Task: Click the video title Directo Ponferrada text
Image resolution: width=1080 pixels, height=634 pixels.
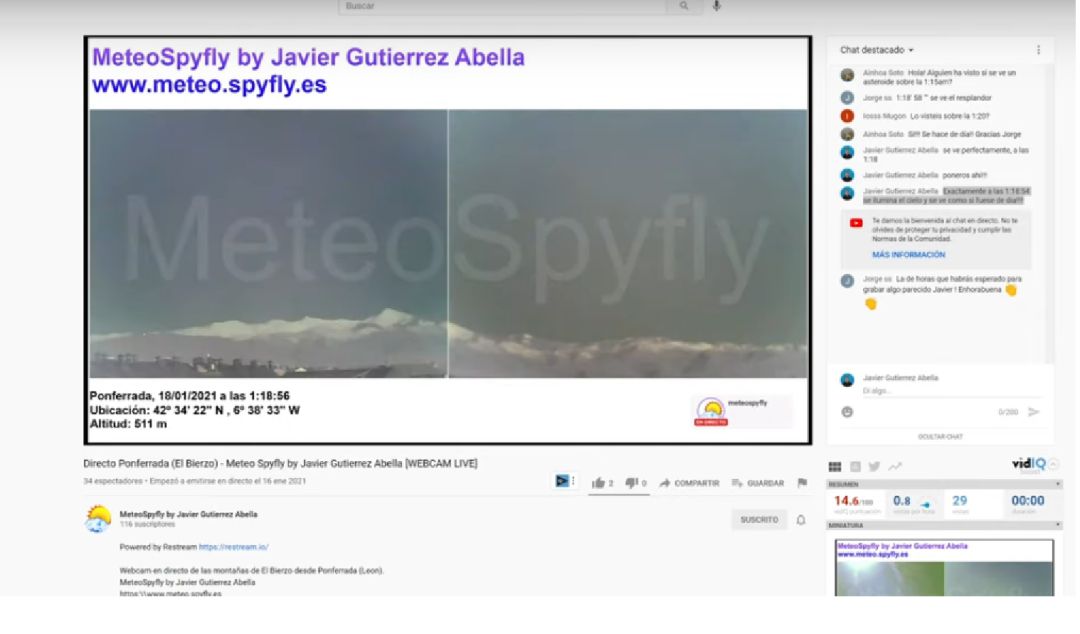Action: click(280, 464)
